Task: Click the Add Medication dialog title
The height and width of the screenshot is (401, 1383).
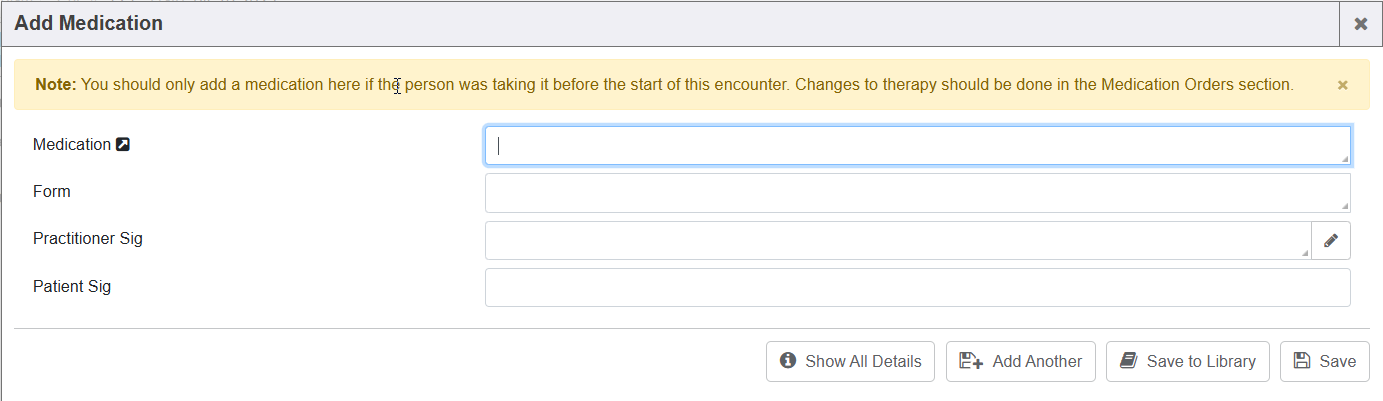Action: click(89, 23)
